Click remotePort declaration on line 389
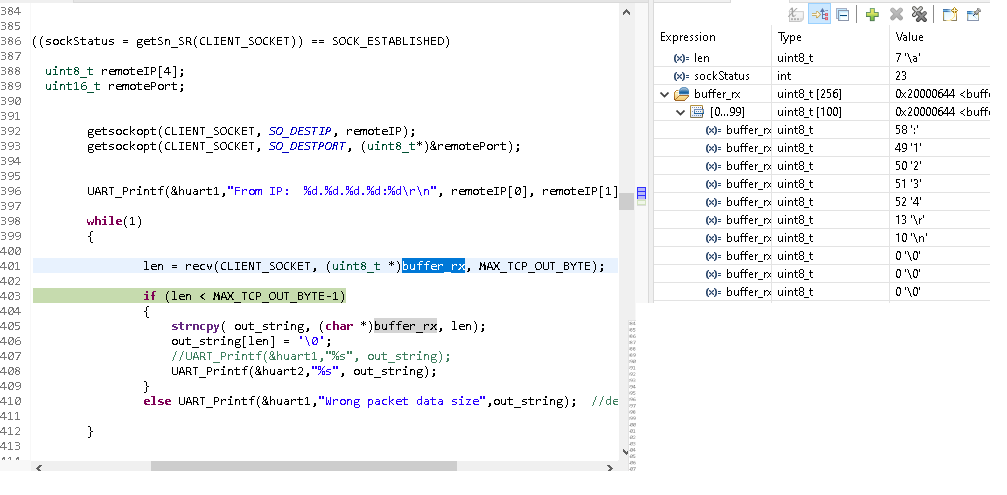Image resolution: width=1007 pixels, height=495 pixels. (146, 86)
